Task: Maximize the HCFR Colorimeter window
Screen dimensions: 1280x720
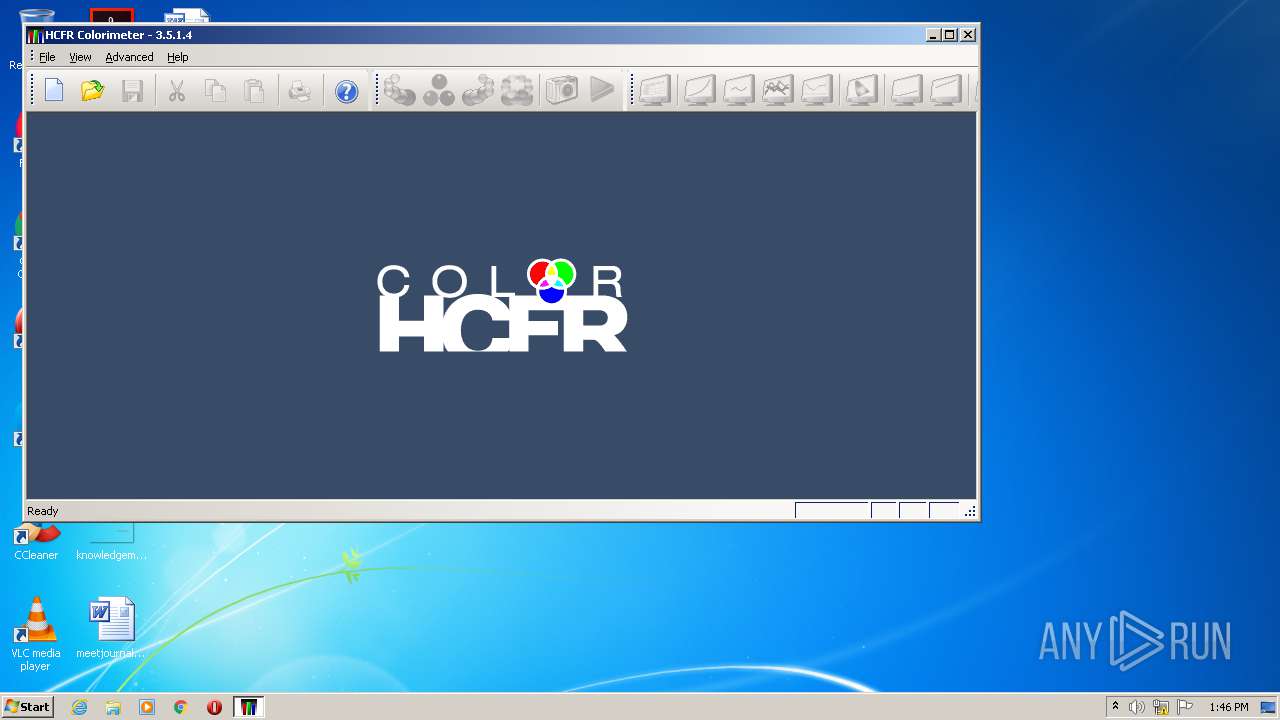Action: point(950,35)
